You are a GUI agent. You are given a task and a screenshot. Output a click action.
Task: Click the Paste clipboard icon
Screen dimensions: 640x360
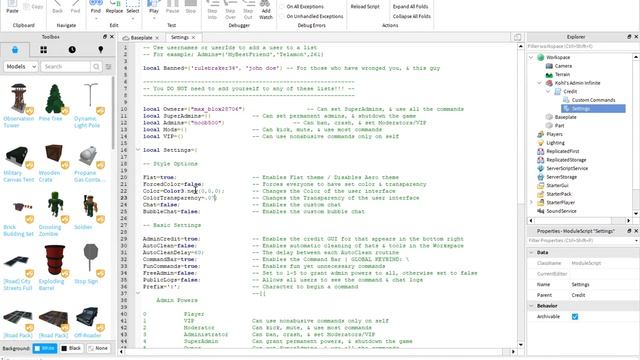click(12, 4)
